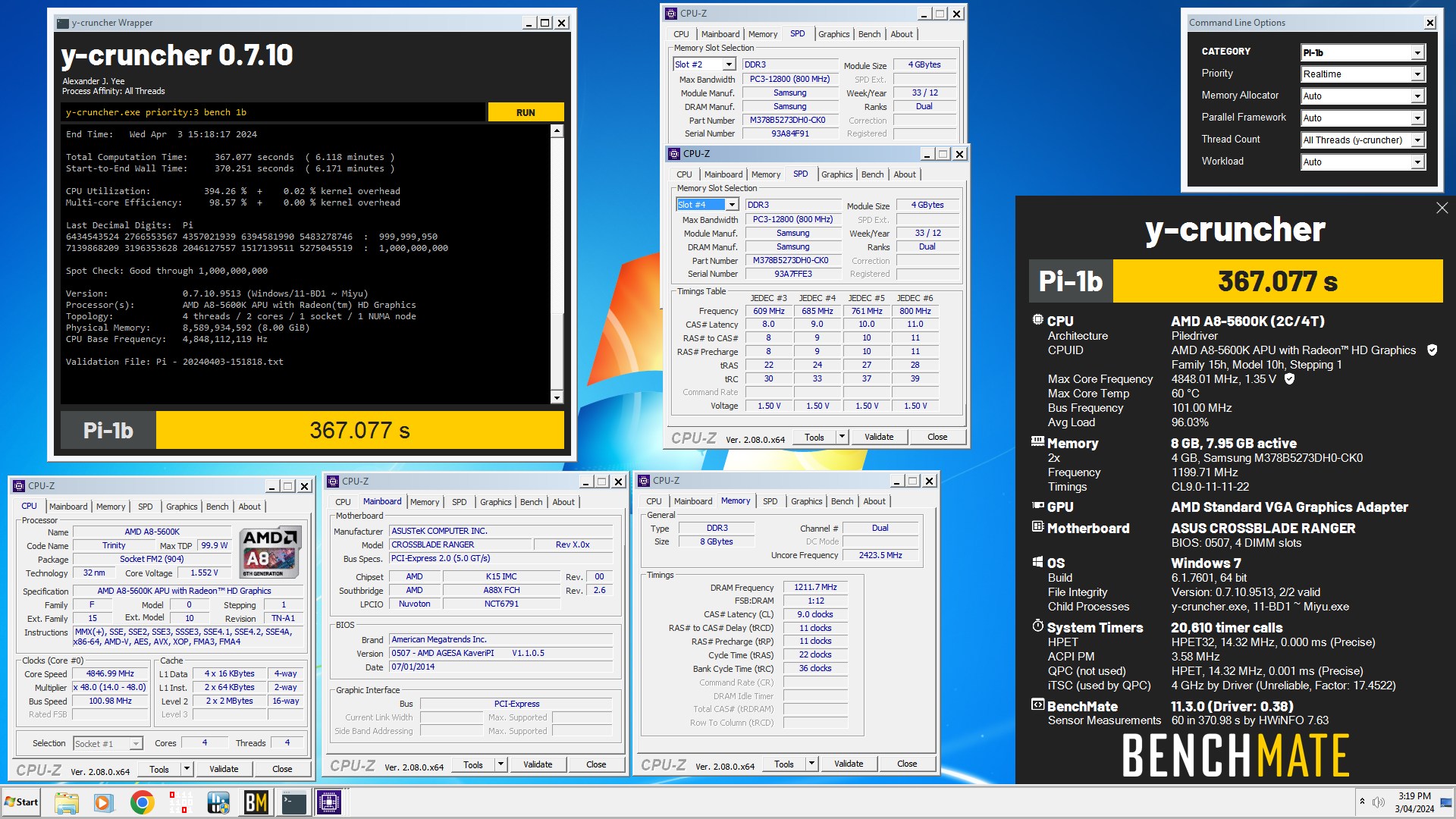Click the Memory module icon in BenchMate panel

[1037, 441]
